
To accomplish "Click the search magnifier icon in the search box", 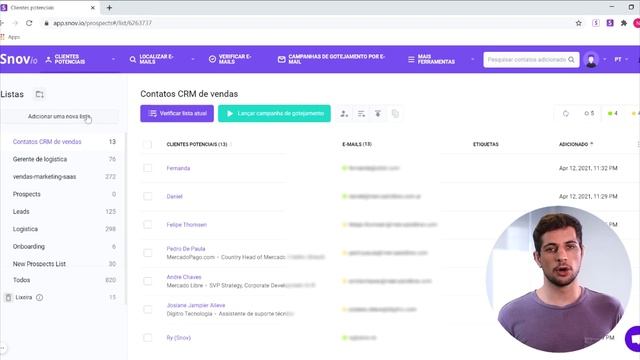I will [571, 60].
